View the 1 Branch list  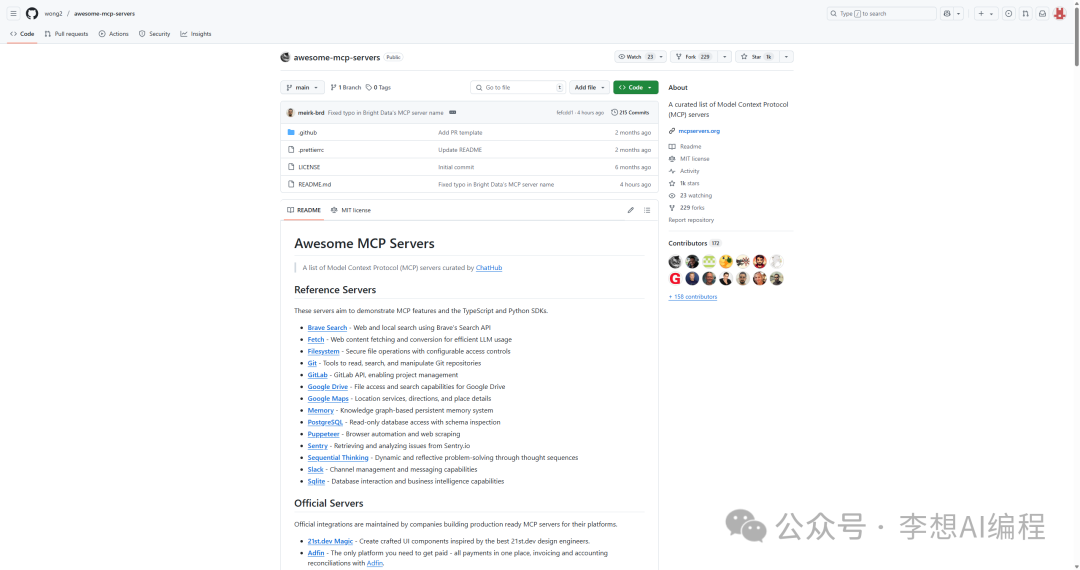pos(346,87)
